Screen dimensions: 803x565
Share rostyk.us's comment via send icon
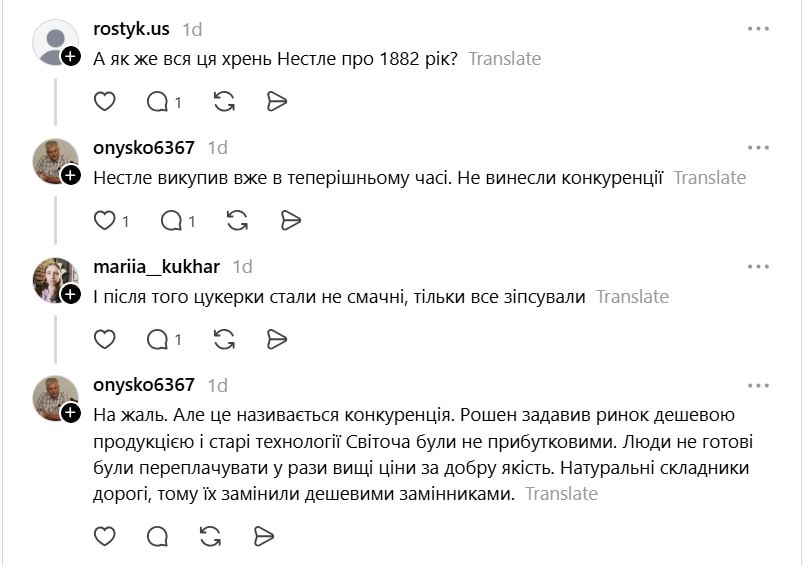point(277,101)
